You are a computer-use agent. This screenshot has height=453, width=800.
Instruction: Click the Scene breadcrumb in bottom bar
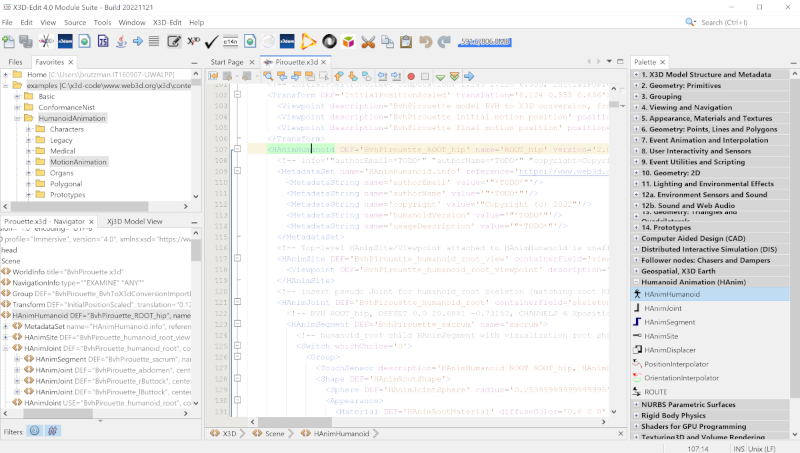click(274, 434)
